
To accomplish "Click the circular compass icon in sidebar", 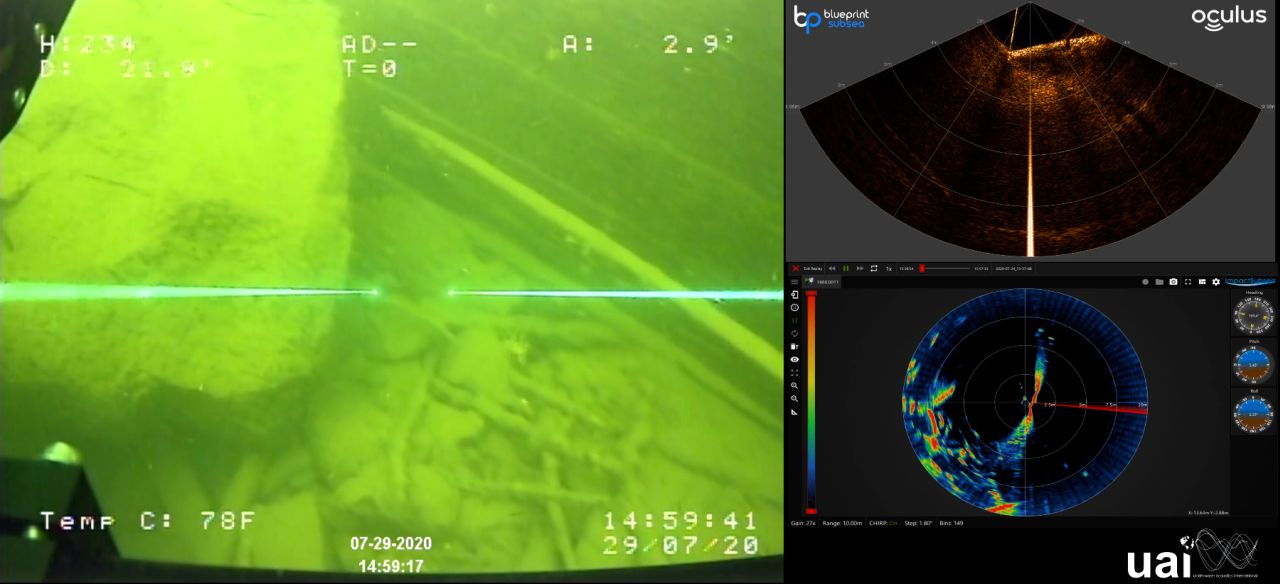I will (x=795, y=308).
